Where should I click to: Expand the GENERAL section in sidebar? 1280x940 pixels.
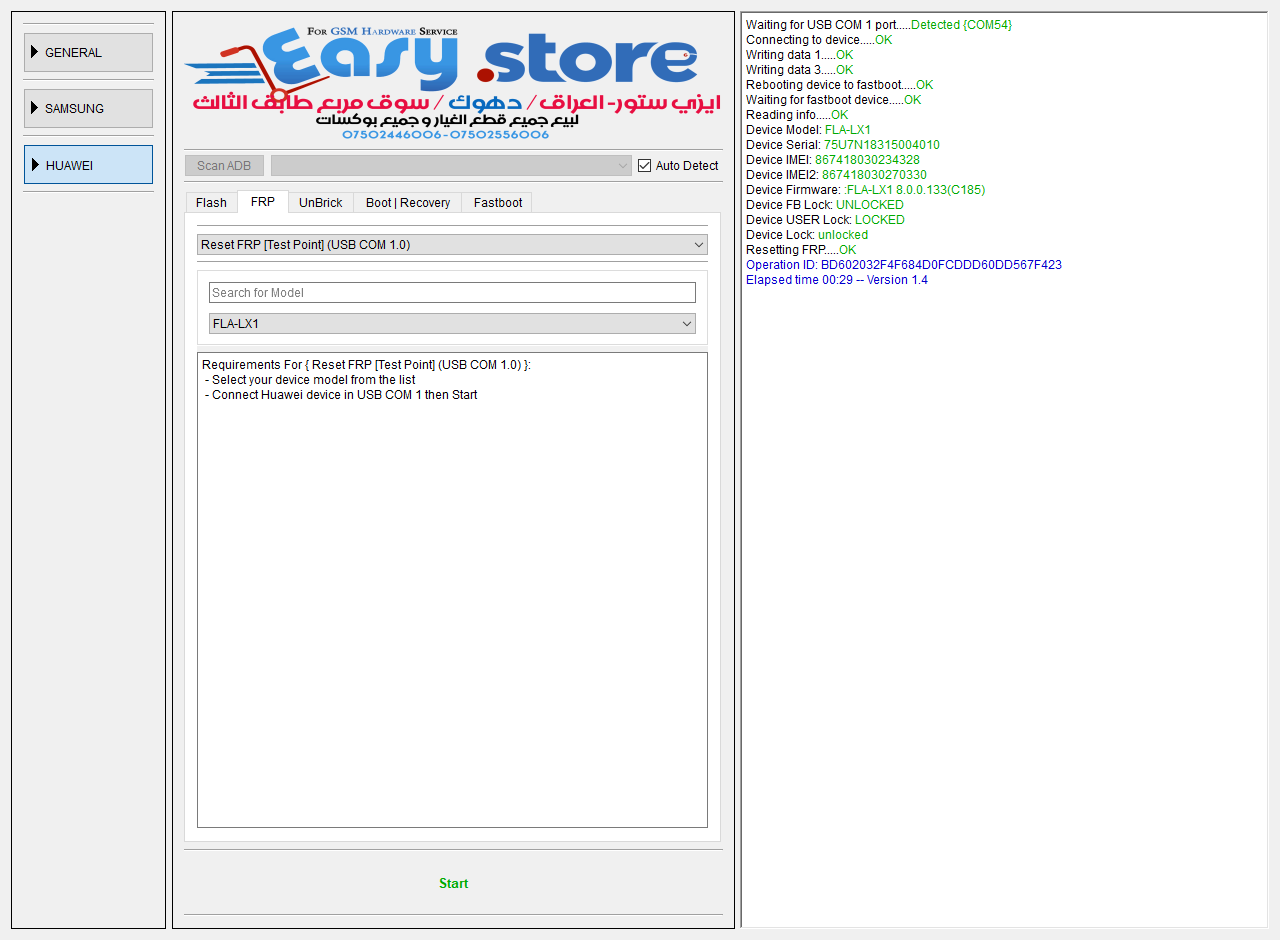[88, 52]
